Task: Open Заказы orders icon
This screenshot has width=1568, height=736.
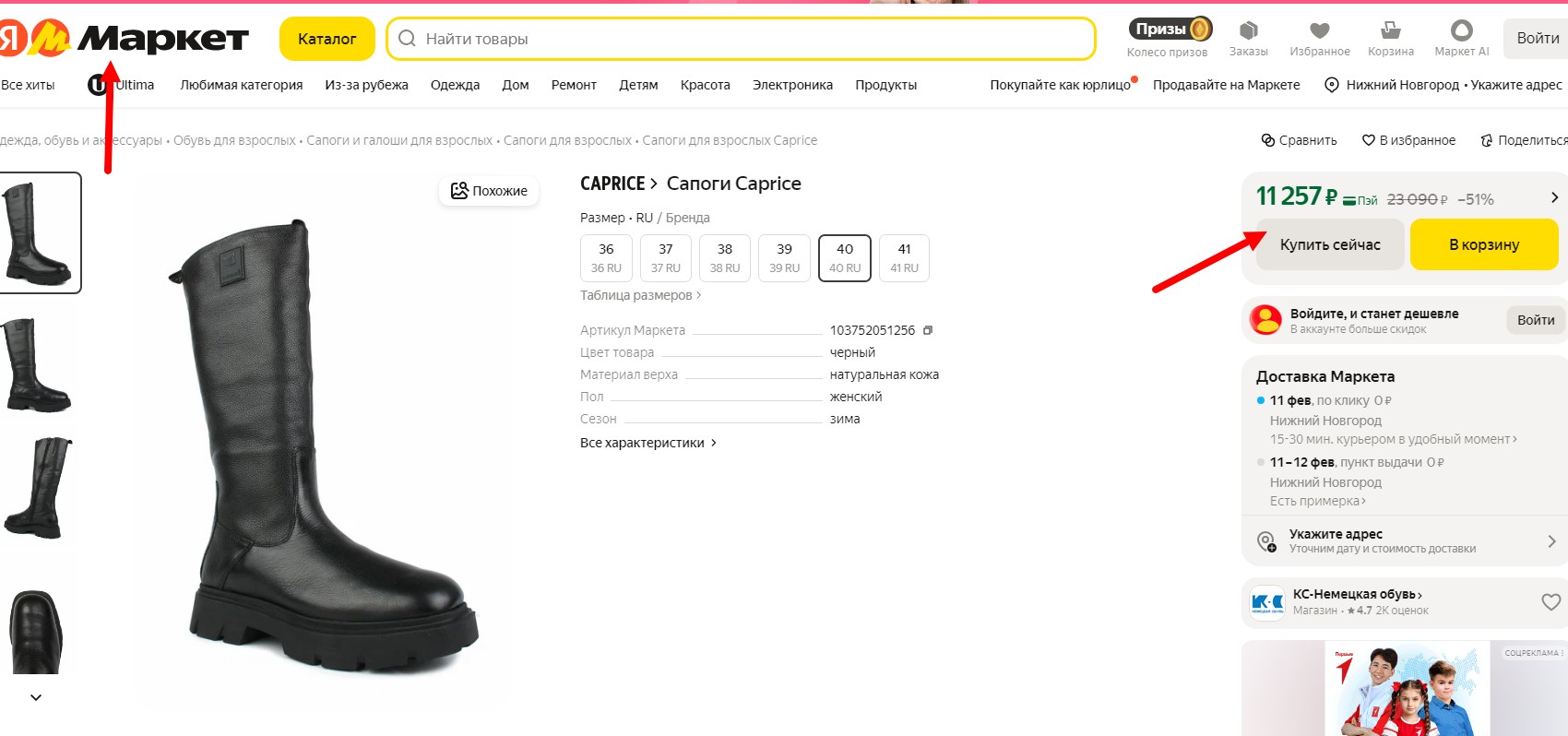Action: tap(1249, 39)
